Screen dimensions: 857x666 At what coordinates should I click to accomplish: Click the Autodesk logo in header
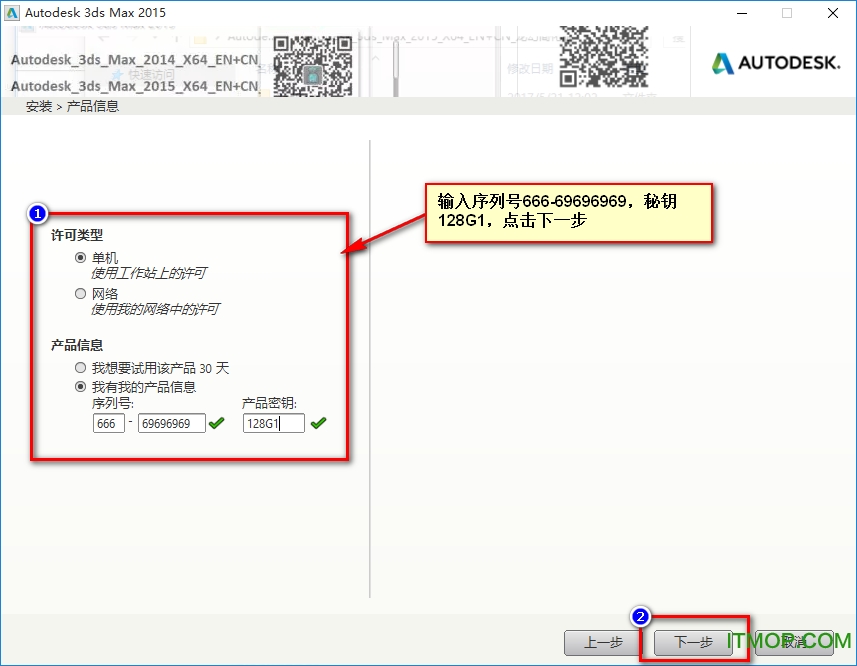click(x=776, y=63)
